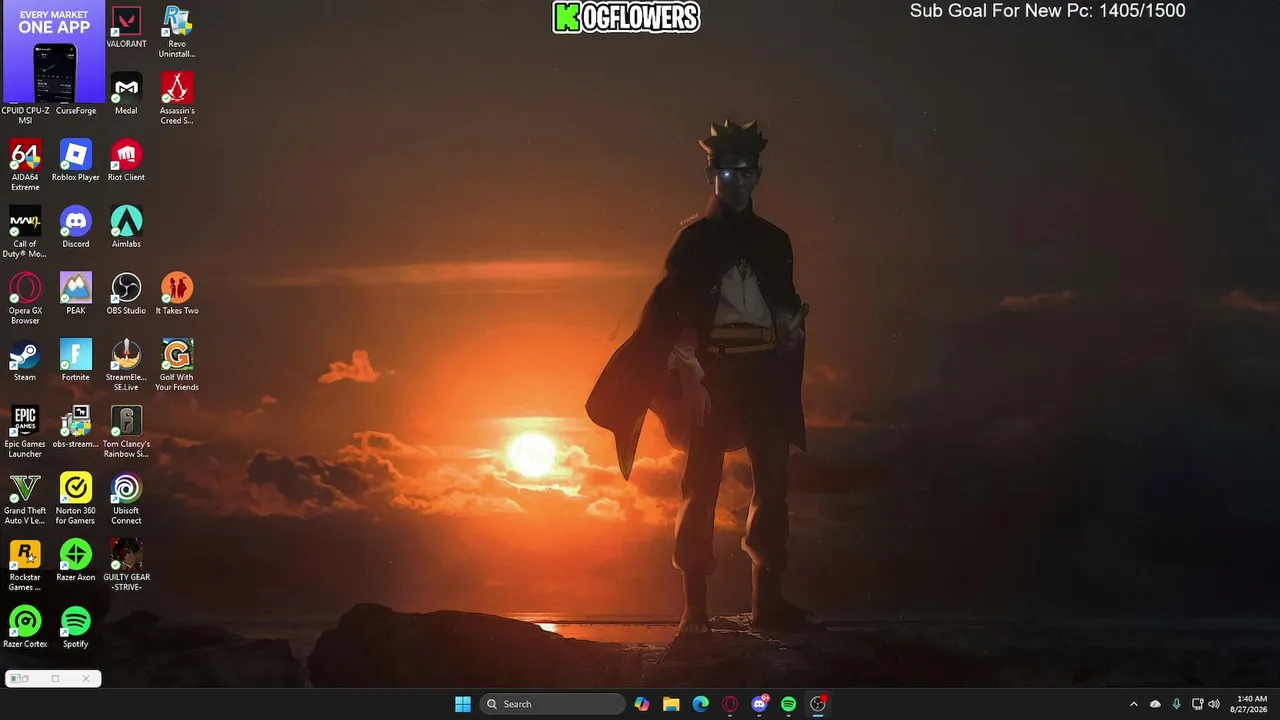The height and width of the screenshot is (720, 1280).
Task: Switch to Spotify on the taskbar
Action: (x=789, y=704)
